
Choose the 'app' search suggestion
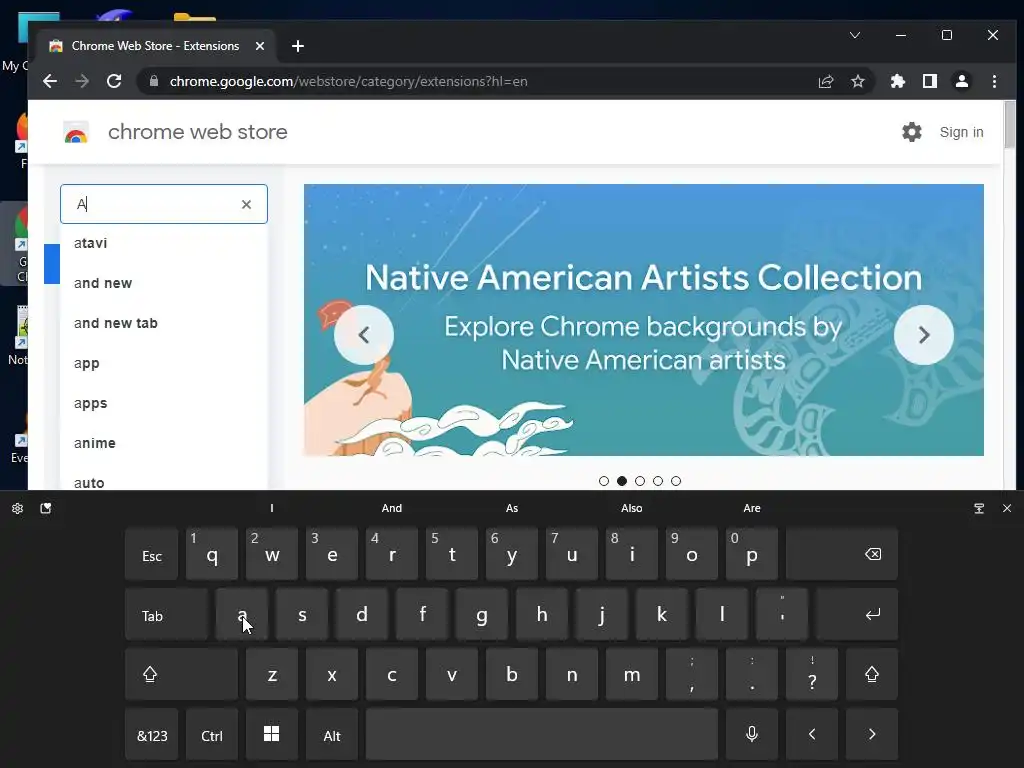(x=164, y=364)
